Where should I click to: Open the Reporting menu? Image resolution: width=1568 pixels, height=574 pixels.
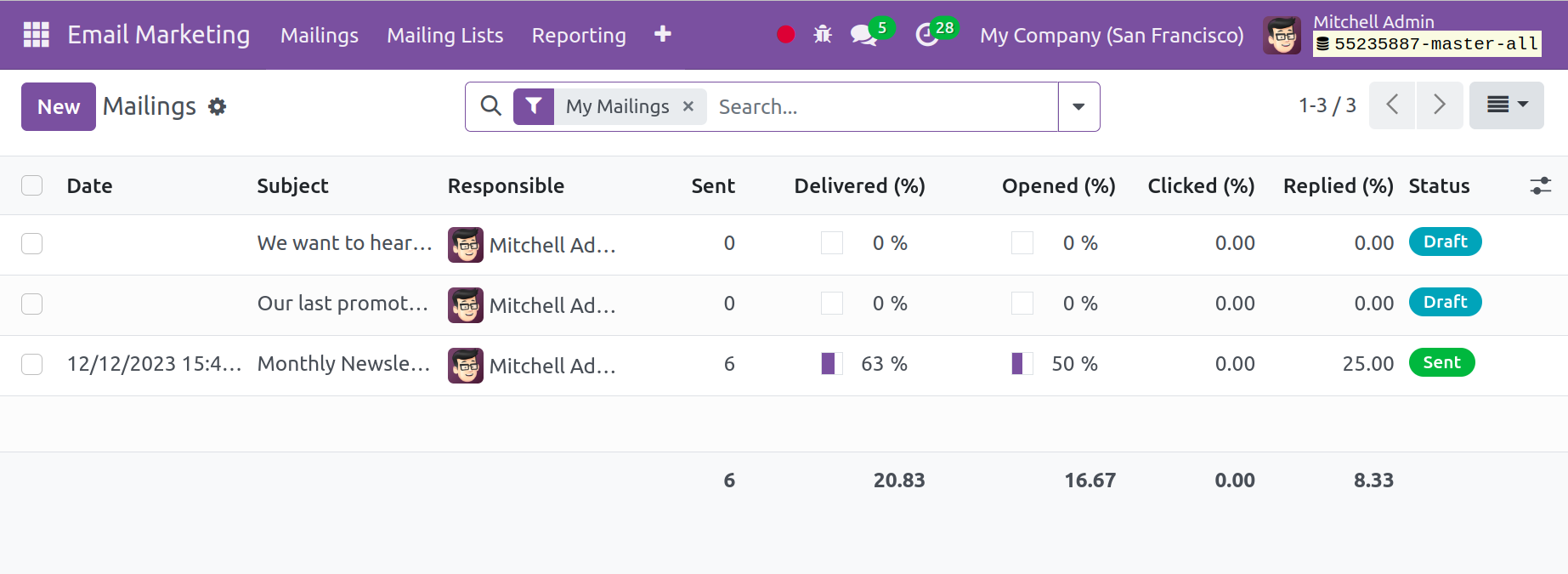click(x=579, y=36)
